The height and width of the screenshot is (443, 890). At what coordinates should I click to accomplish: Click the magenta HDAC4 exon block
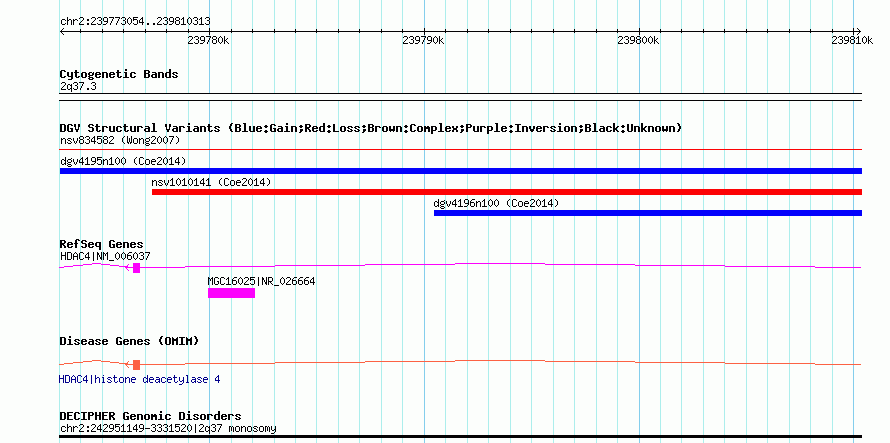coord(136,268)
